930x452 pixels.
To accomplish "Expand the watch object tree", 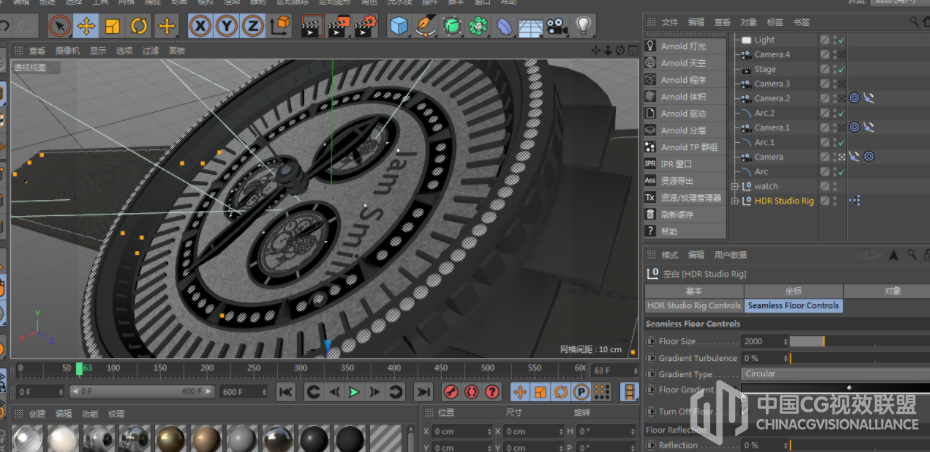I will point(735,186).
